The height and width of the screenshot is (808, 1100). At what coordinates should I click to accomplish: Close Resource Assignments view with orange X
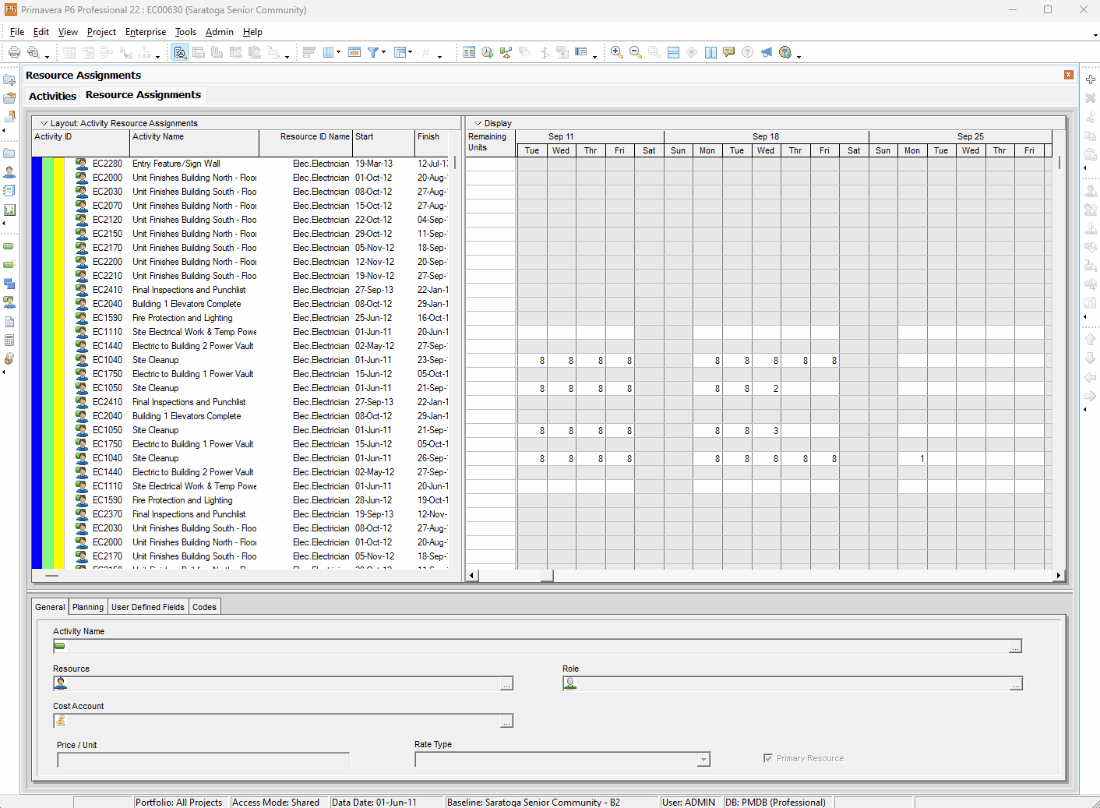1068,75
